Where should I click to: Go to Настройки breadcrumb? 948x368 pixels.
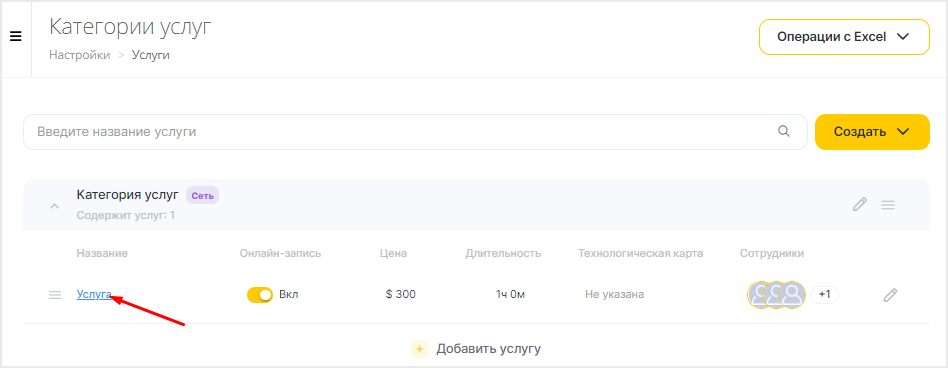coord(80,55)
